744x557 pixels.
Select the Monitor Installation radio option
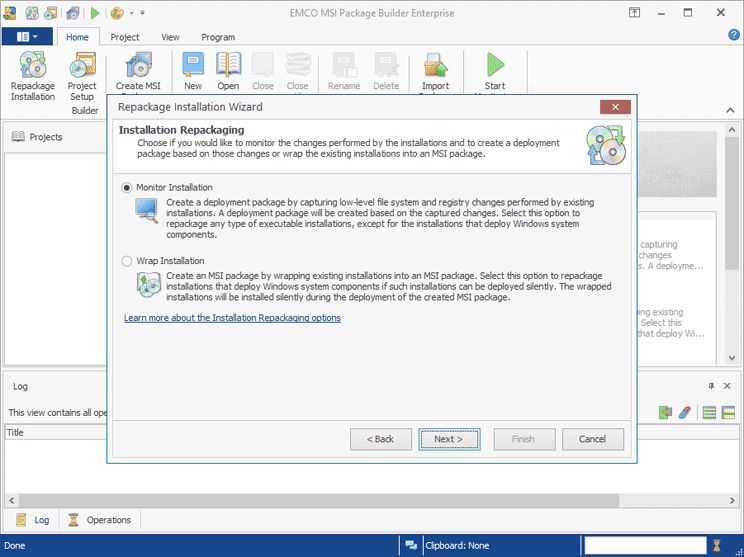(126, 188)
